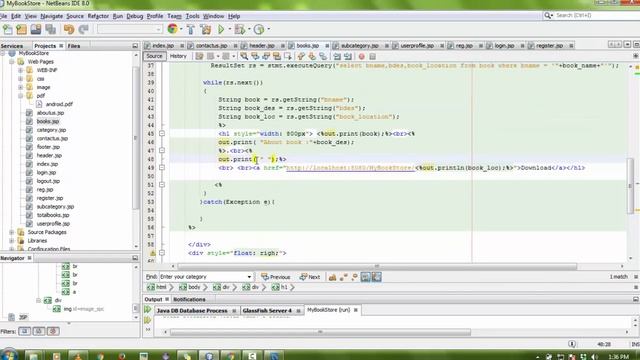Click the Windows Start button
The height and width of the screenshot is (360, 640).
click(x=9, y=355)
